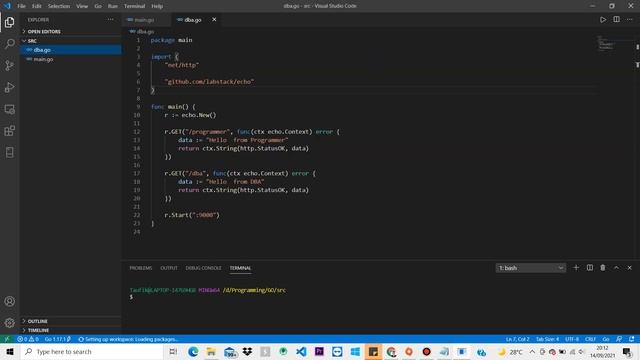Click errors and warnings count in status bar
The image size is (640, 360).
[x=28, y=339]
